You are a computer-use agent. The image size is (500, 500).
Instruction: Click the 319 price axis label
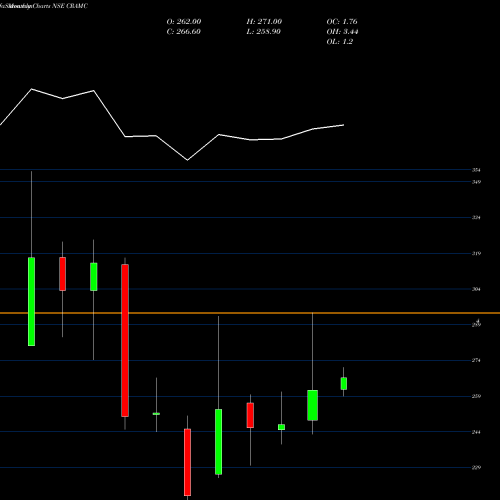pyautogui.click(x=476, y=253)
